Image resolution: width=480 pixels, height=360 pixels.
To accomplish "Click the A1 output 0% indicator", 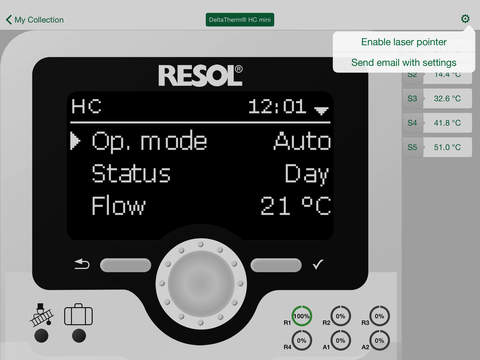I will pos(340,340).
